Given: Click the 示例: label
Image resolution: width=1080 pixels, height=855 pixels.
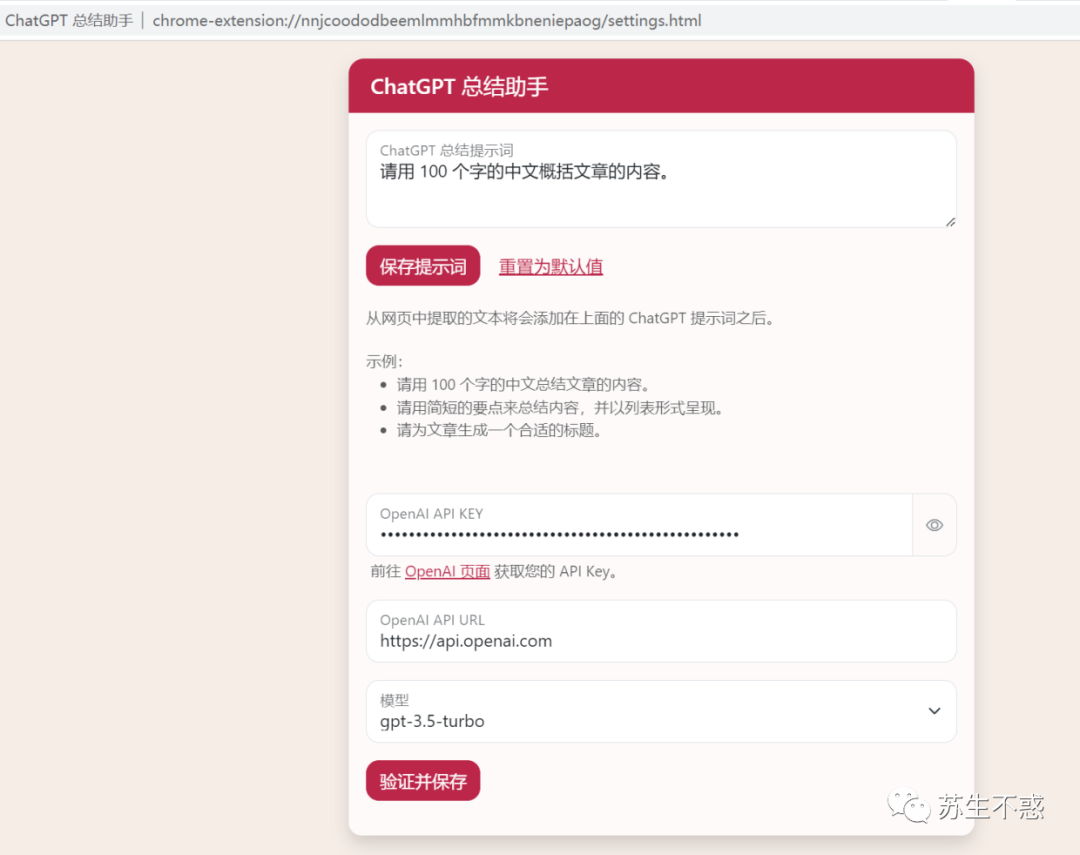Looking at the screenshot, I should pyautogui.click(x=384, y=361).
